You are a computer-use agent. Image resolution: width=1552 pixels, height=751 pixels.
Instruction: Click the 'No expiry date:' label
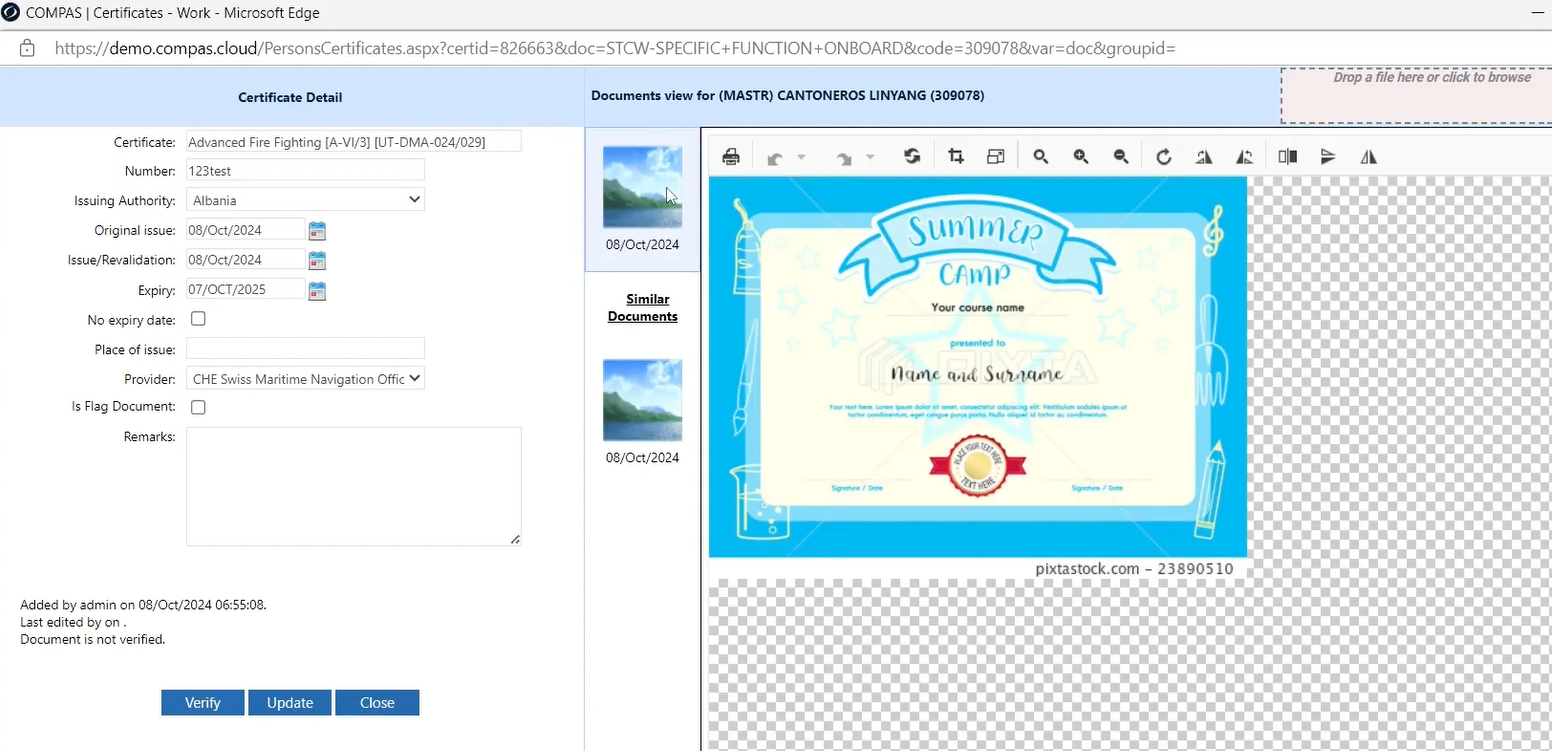[x=132, y=321]
